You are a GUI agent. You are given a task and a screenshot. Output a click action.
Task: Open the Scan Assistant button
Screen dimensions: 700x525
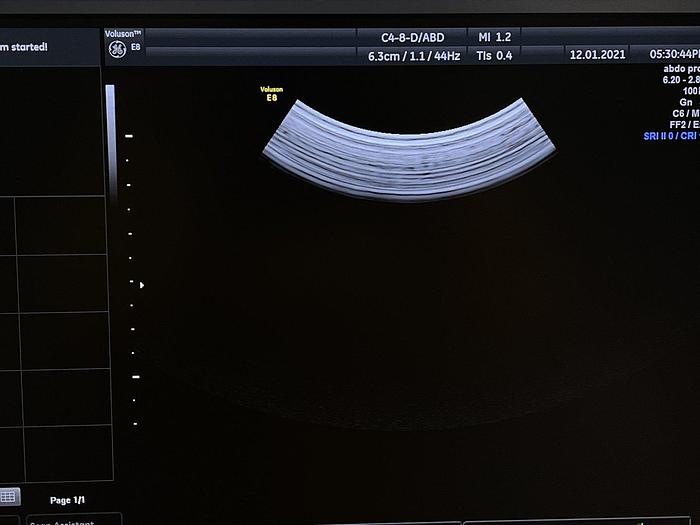(60, 520)
